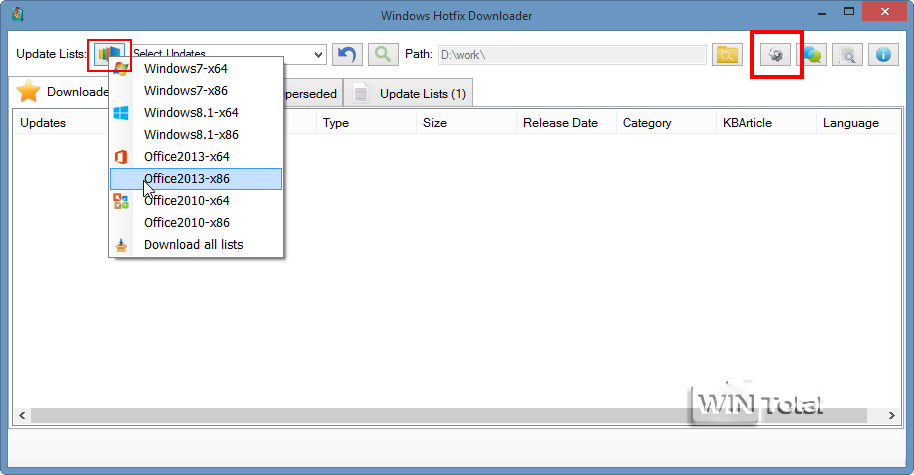914x475 pixels.
Task: Click the chat bubbles toolbar button
Action: tap(812, 55)
